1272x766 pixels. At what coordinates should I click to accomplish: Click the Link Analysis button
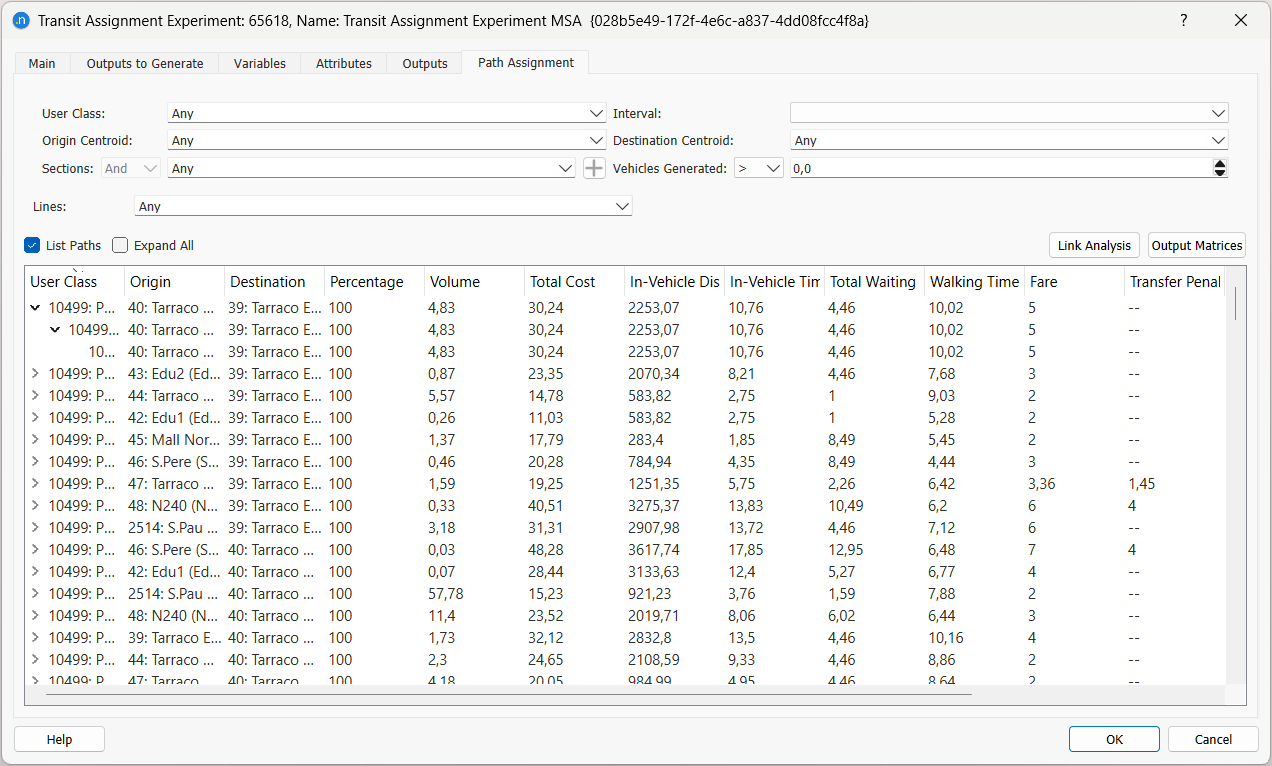point(1094,245)
